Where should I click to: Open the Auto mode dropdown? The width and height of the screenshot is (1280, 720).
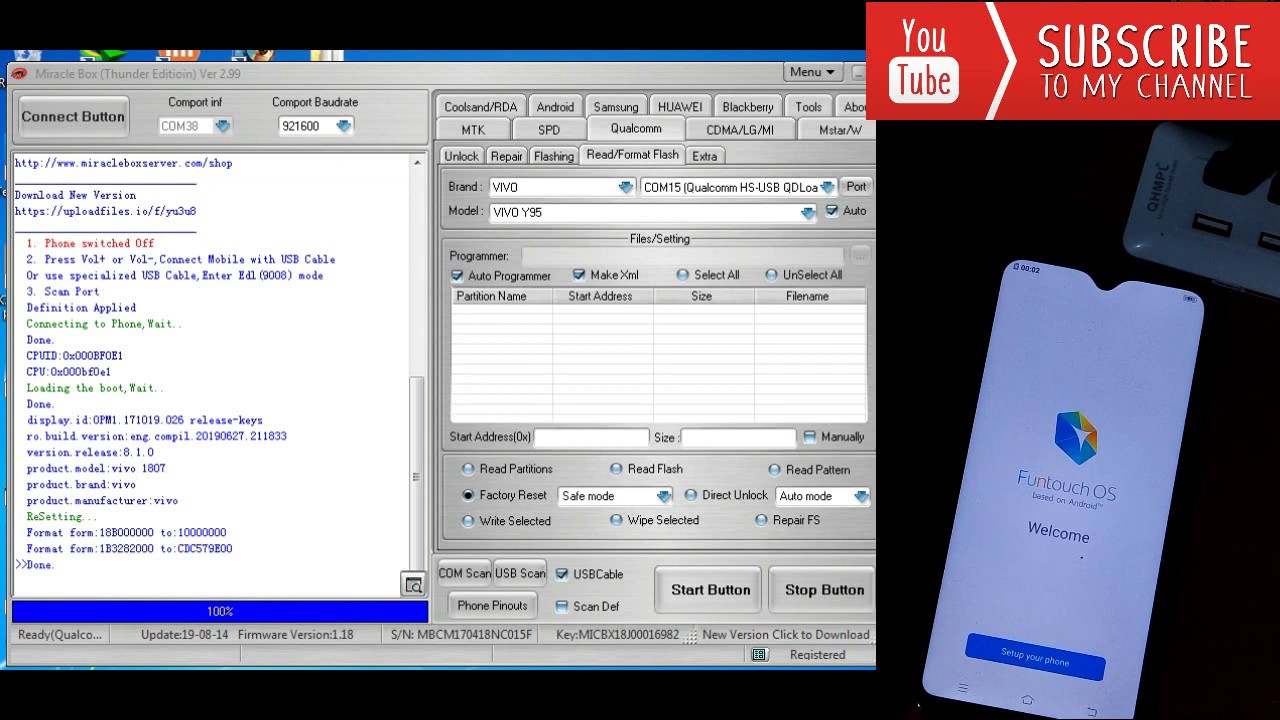point(862,496)
